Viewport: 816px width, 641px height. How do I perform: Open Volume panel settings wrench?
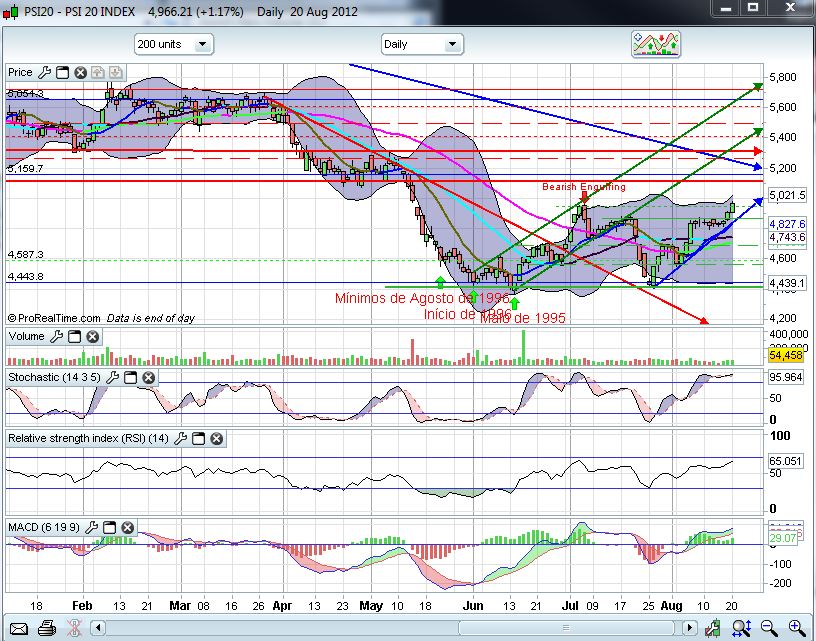(x=56, y=337)
